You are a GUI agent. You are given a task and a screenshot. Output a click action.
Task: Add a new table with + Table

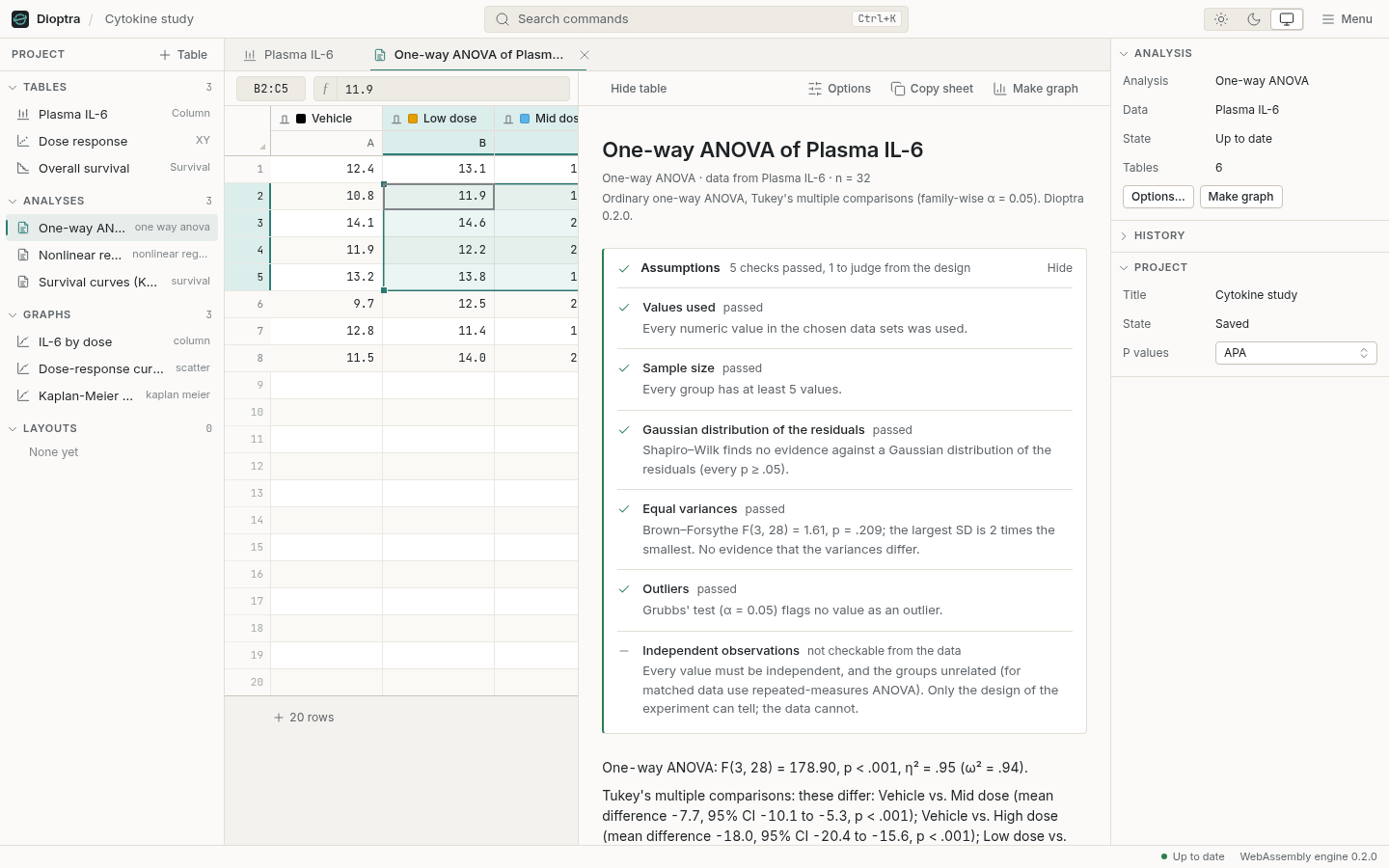tap(183, 55)
